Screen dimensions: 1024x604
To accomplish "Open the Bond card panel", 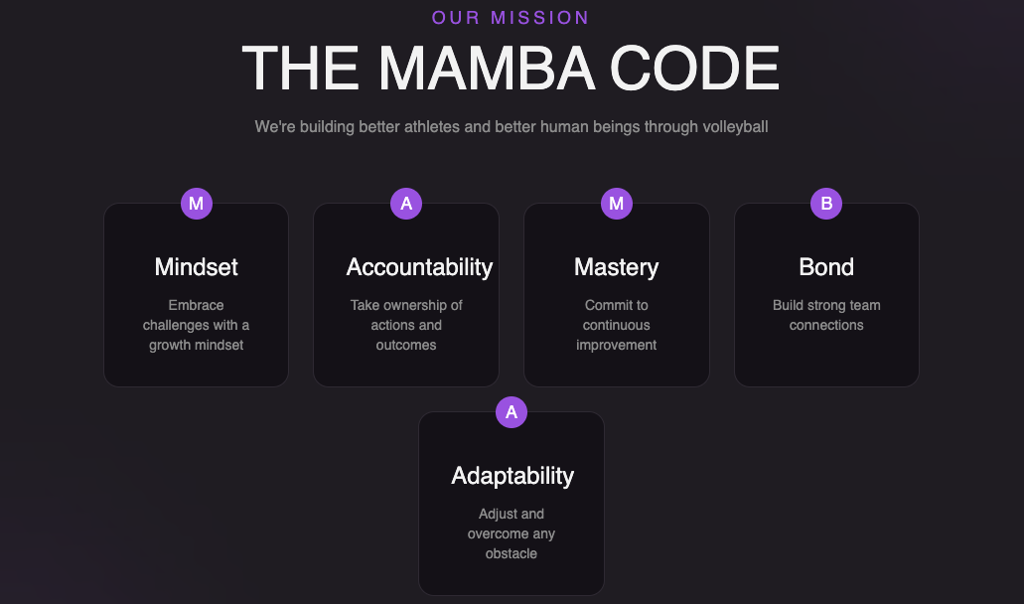I will point(826,362).
